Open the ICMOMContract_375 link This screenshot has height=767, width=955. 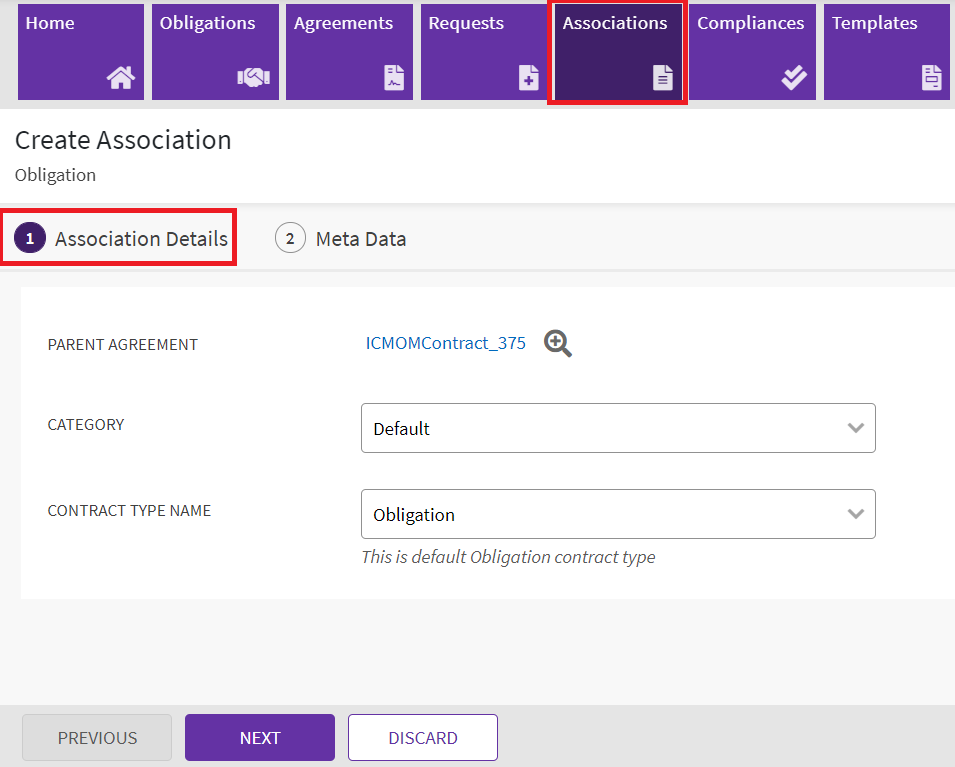pos(445,343)
